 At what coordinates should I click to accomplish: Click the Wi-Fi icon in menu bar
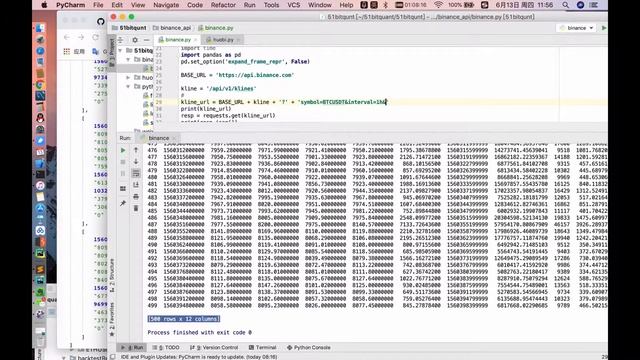point(438,5)
